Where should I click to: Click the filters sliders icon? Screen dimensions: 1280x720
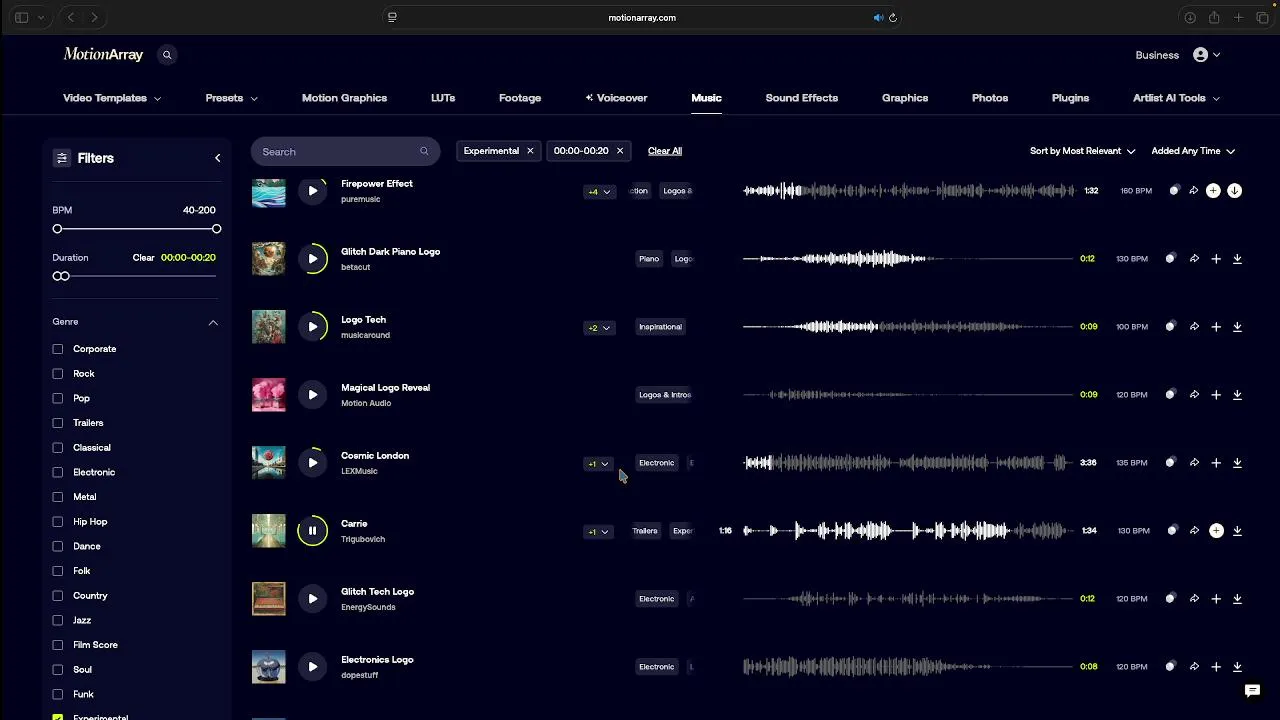pyautogui.click(x=62, y=158)
